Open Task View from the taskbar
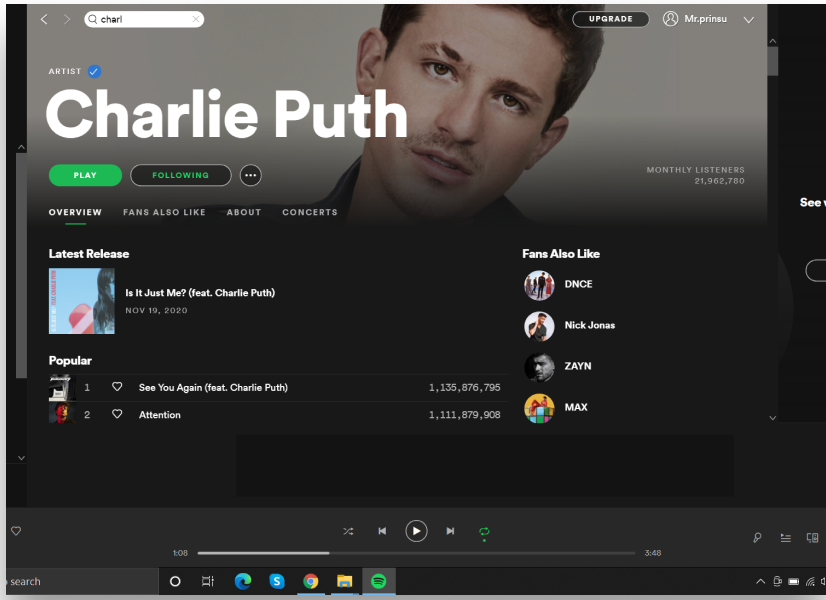Screen dimensions: 826x600 [x=208, y=581]
